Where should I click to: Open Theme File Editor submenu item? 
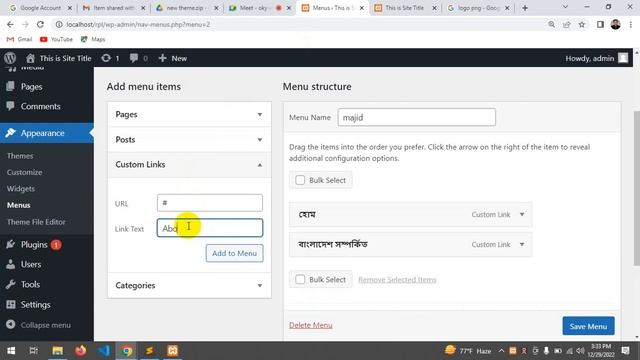point(36,222)
